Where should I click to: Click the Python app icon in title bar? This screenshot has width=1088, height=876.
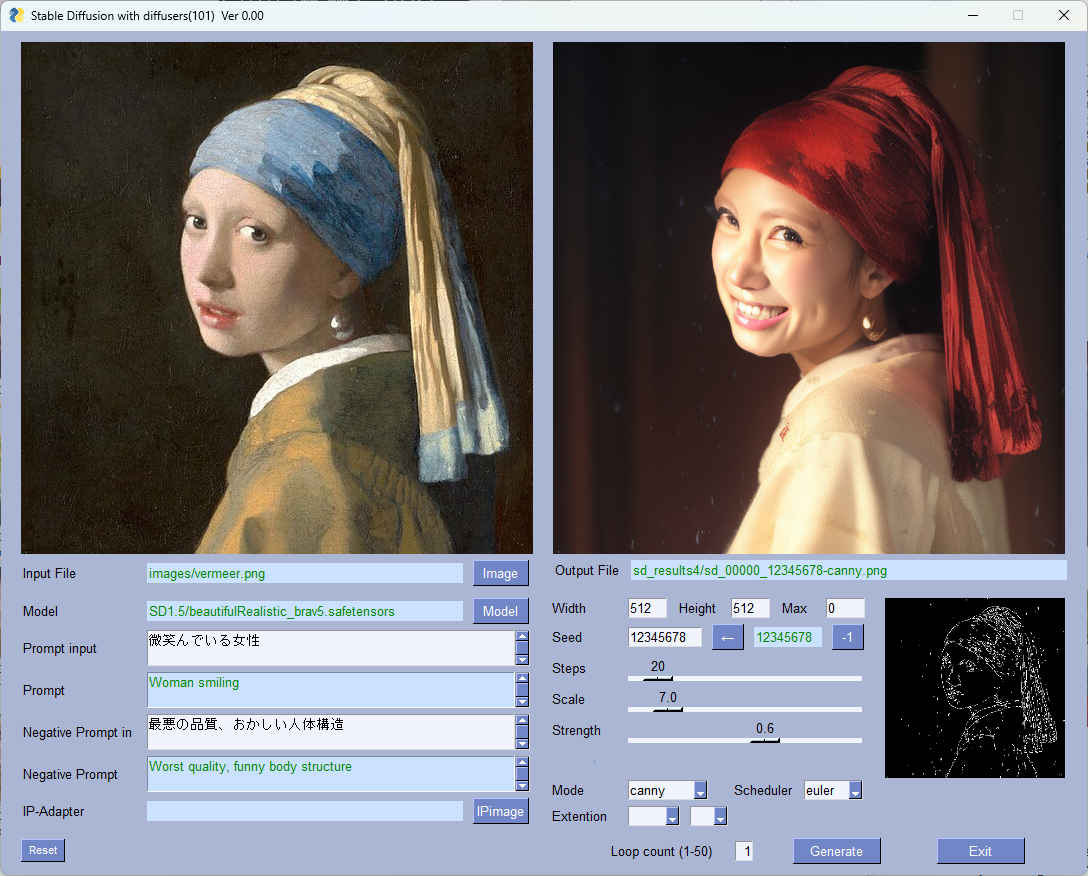[x=16, y=15]
